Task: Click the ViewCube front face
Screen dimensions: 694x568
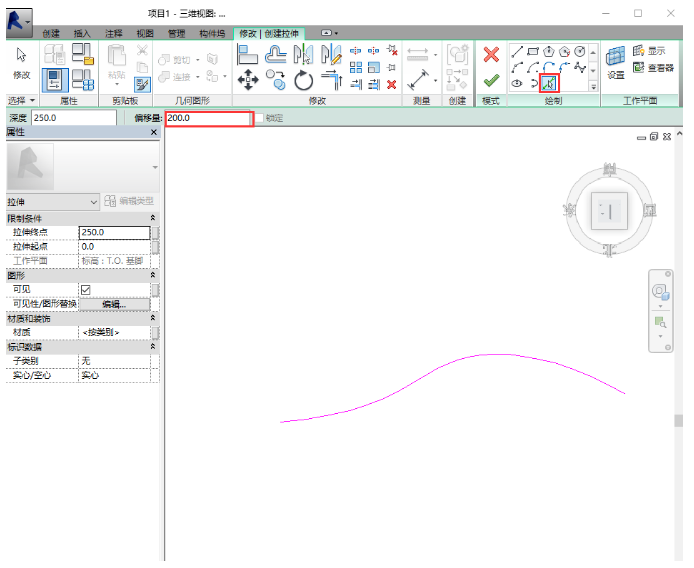Action: (608, 211)
